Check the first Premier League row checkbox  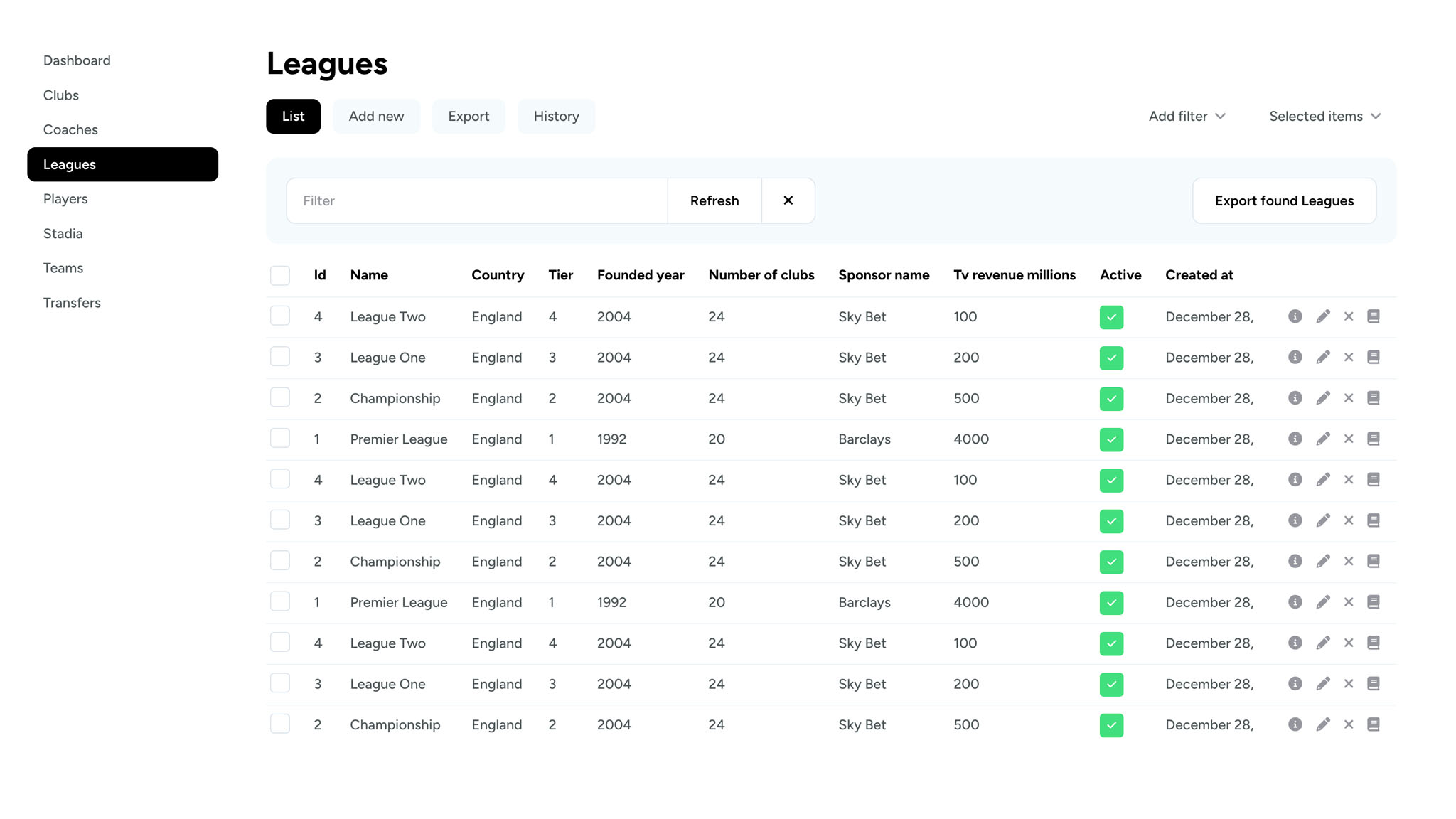280,439
